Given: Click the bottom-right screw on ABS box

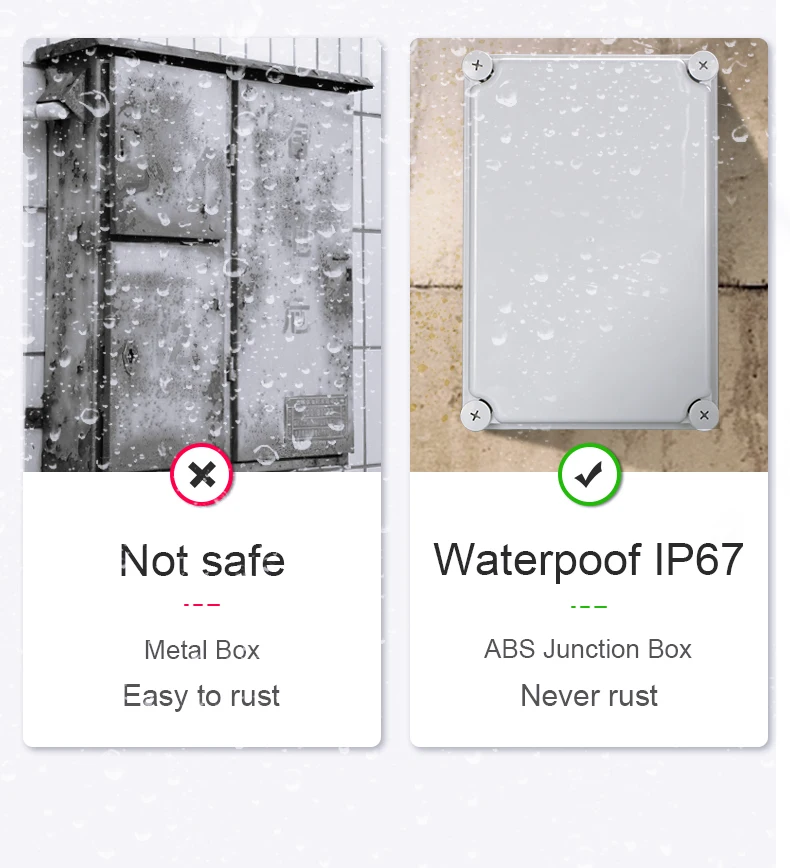Looking at the screenshot, I should coord(704,415).
